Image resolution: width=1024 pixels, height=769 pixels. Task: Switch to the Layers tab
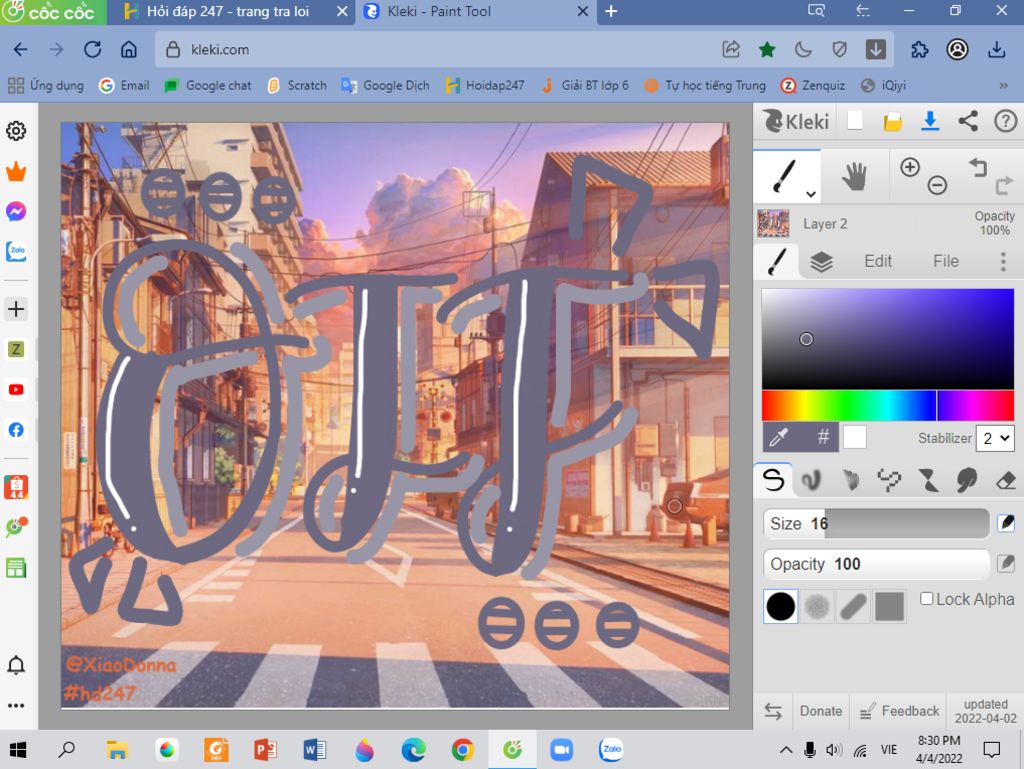[x=821, y=261]
